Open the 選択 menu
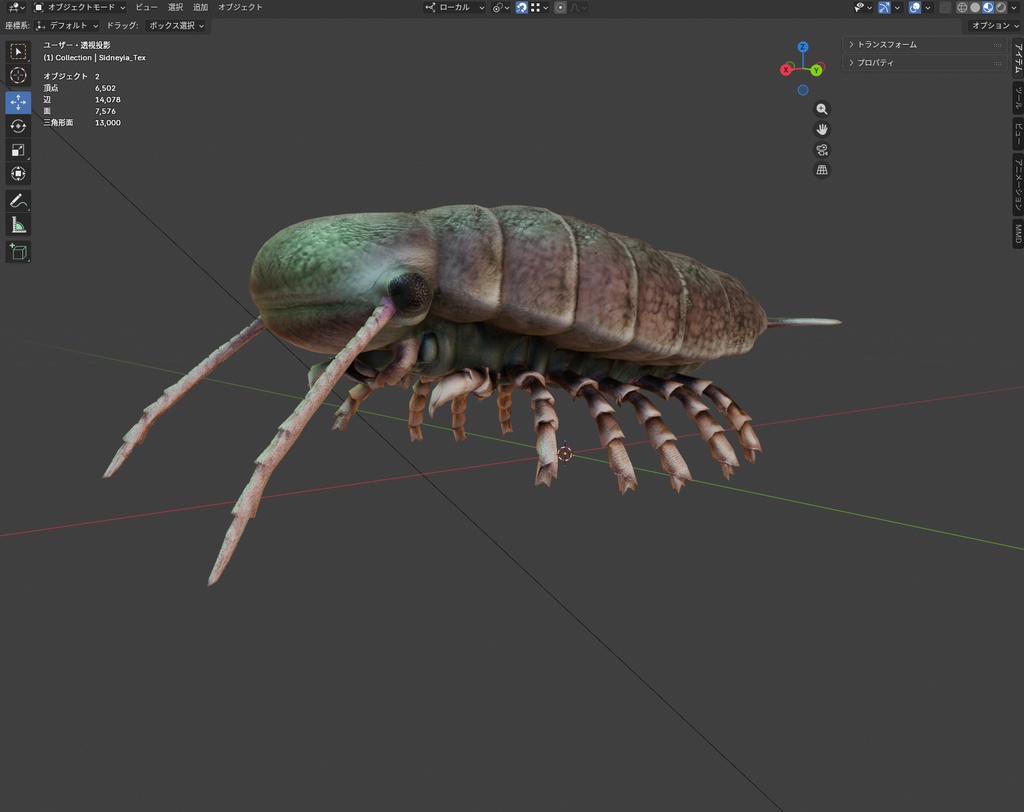This screenshot has width=1024, height=812. [x=175, y=7]
